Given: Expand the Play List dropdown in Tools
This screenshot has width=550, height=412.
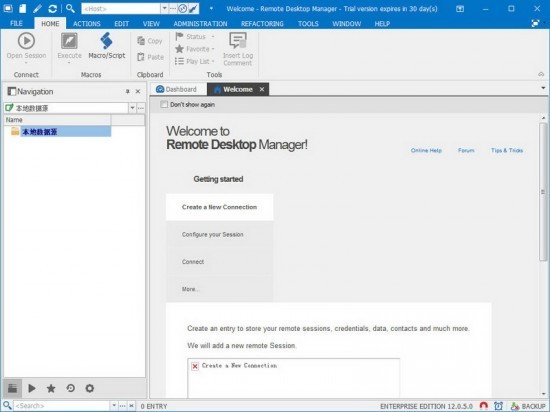Looking at the screenshot, I should click(213, 61).
